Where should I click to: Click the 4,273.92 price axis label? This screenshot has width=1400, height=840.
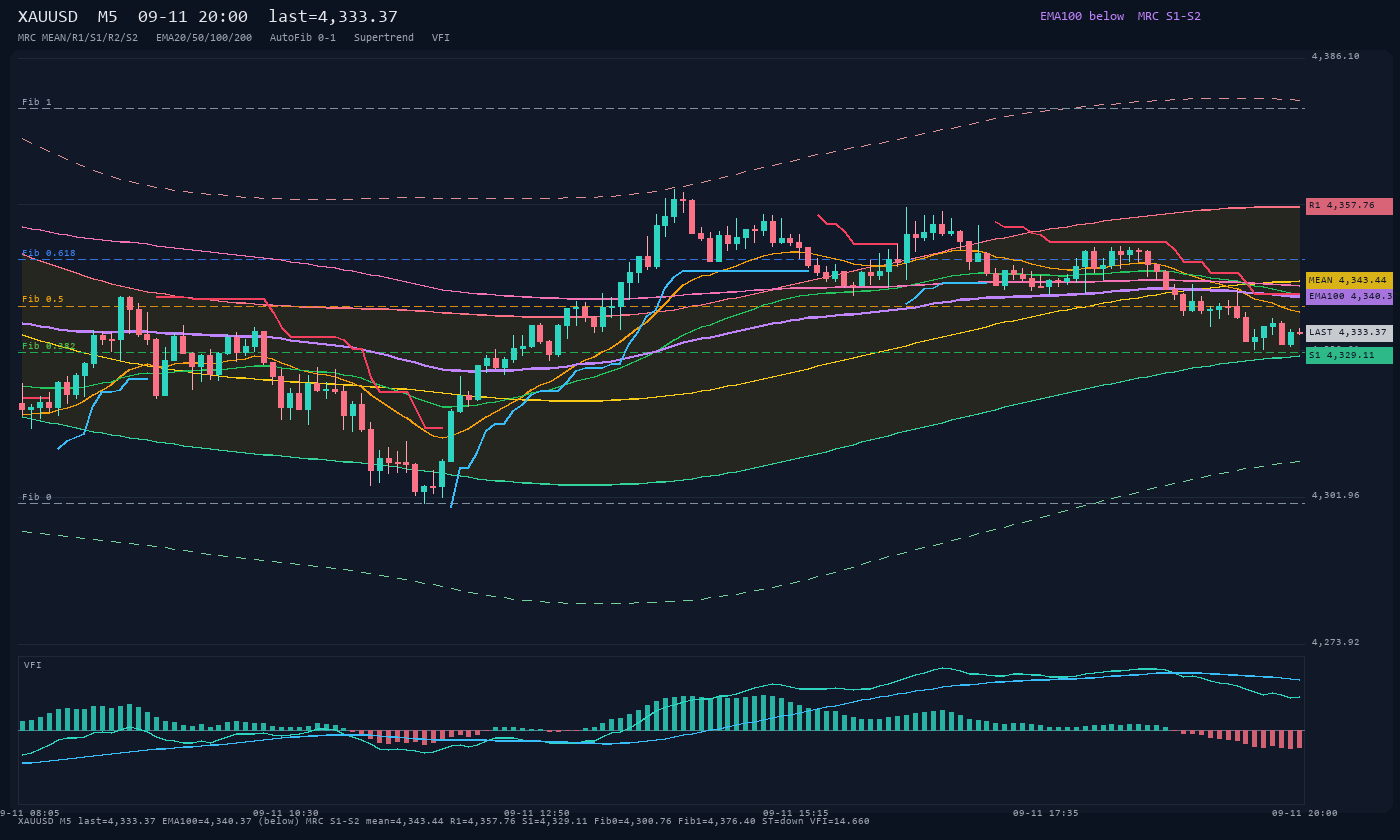pos(1336,643)
